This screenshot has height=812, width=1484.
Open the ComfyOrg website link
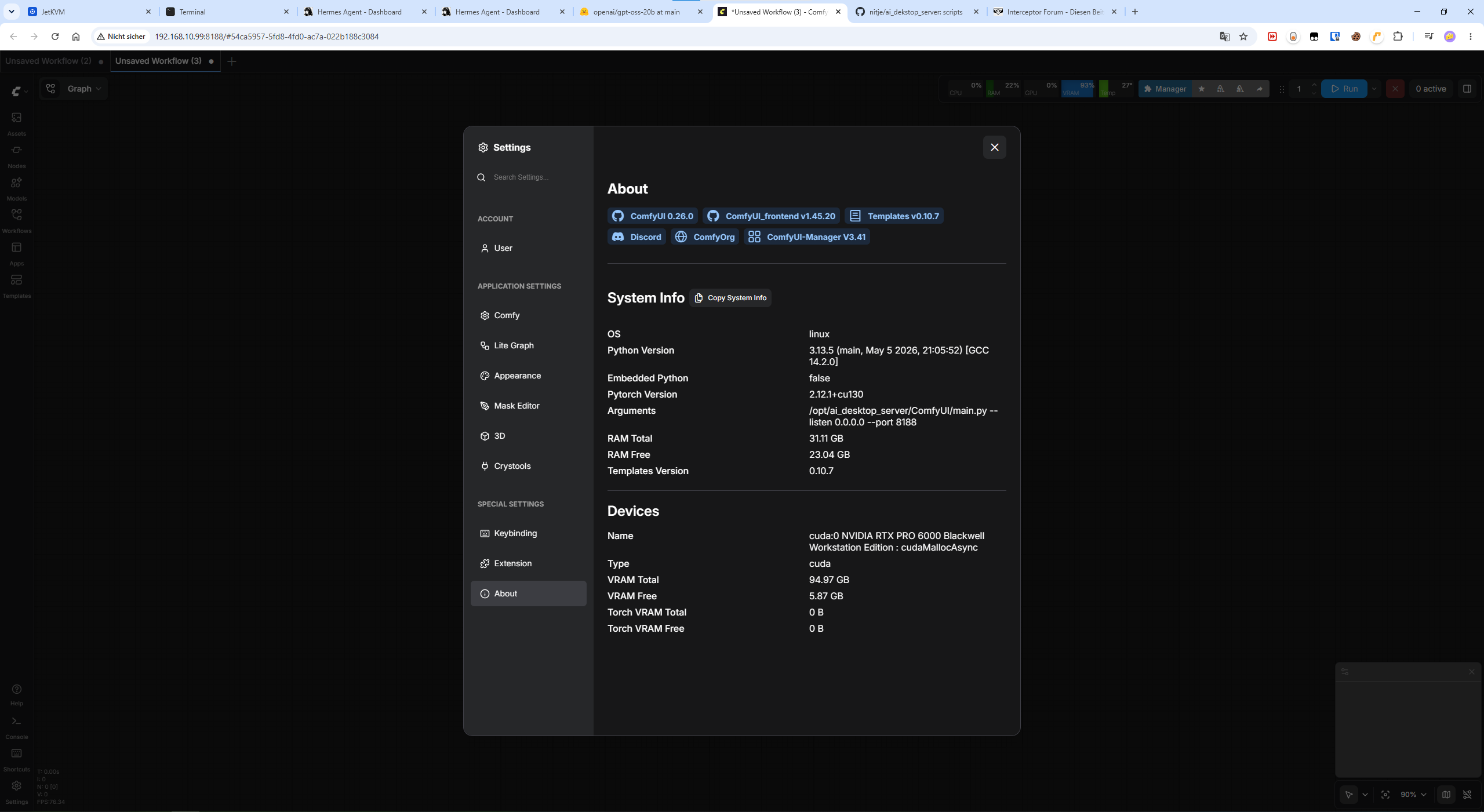point(705,237)
